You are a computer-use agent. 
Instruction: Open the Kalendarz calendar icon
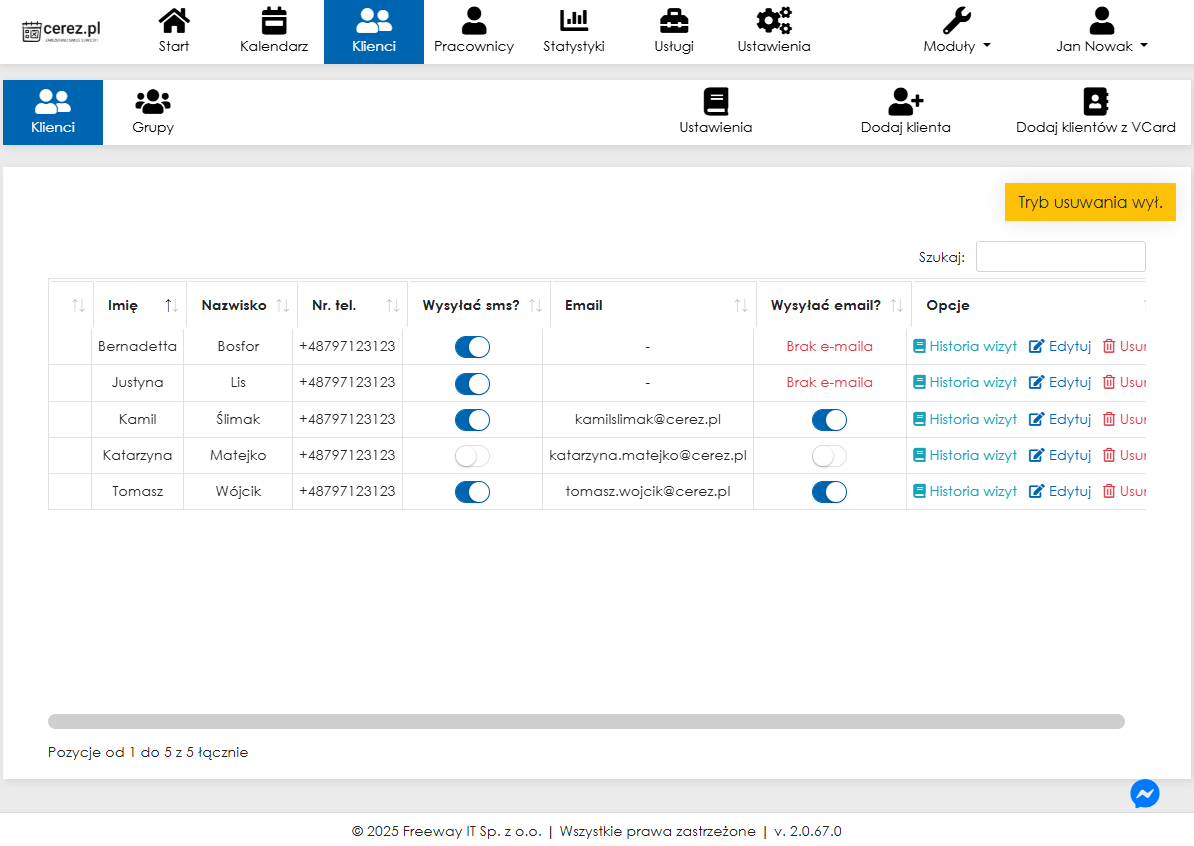[x=273, y=22]
